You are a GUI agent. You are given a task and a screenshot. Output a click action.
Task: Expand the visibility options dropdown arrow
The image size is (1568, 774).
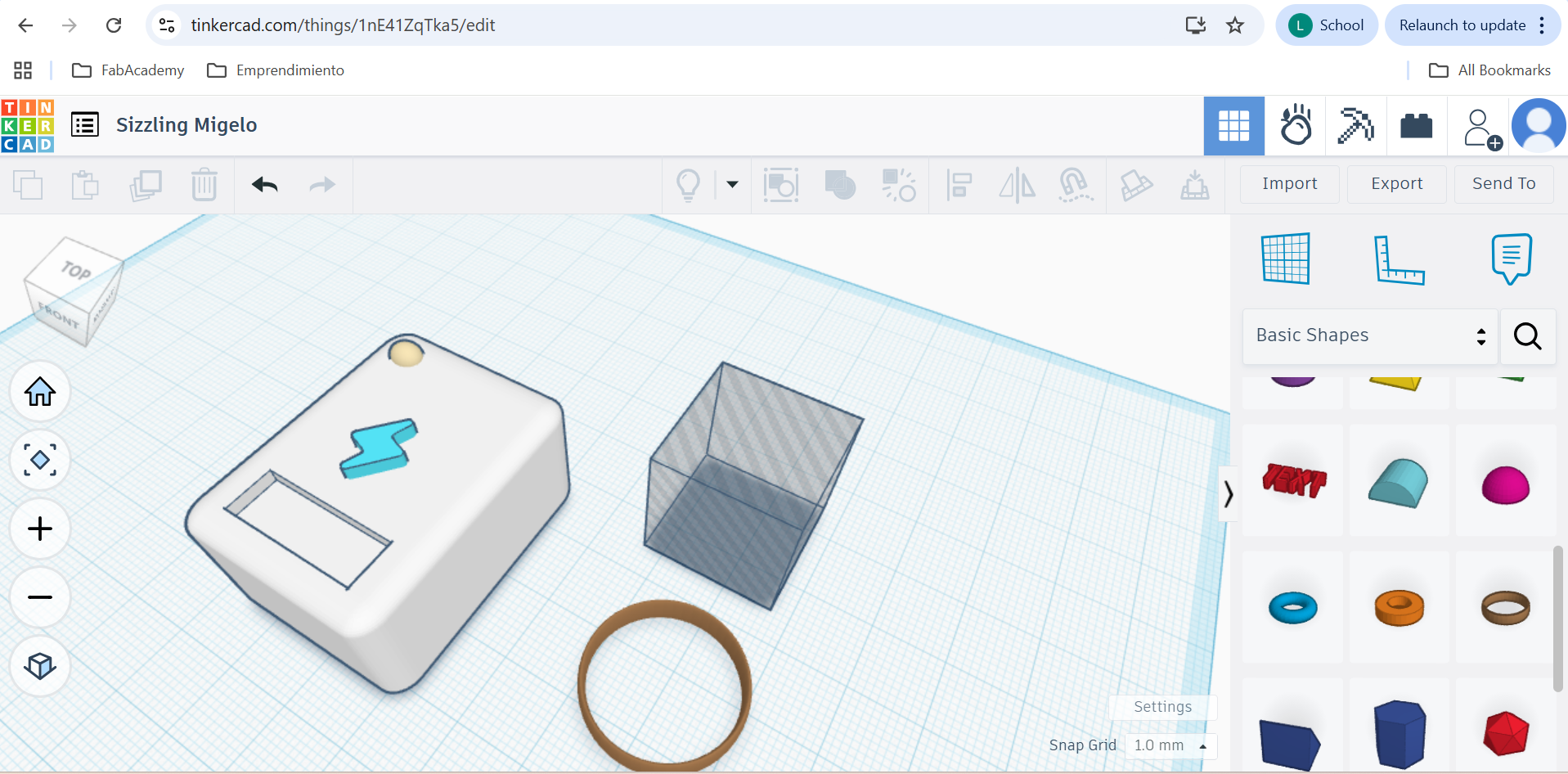coord(733,185)
